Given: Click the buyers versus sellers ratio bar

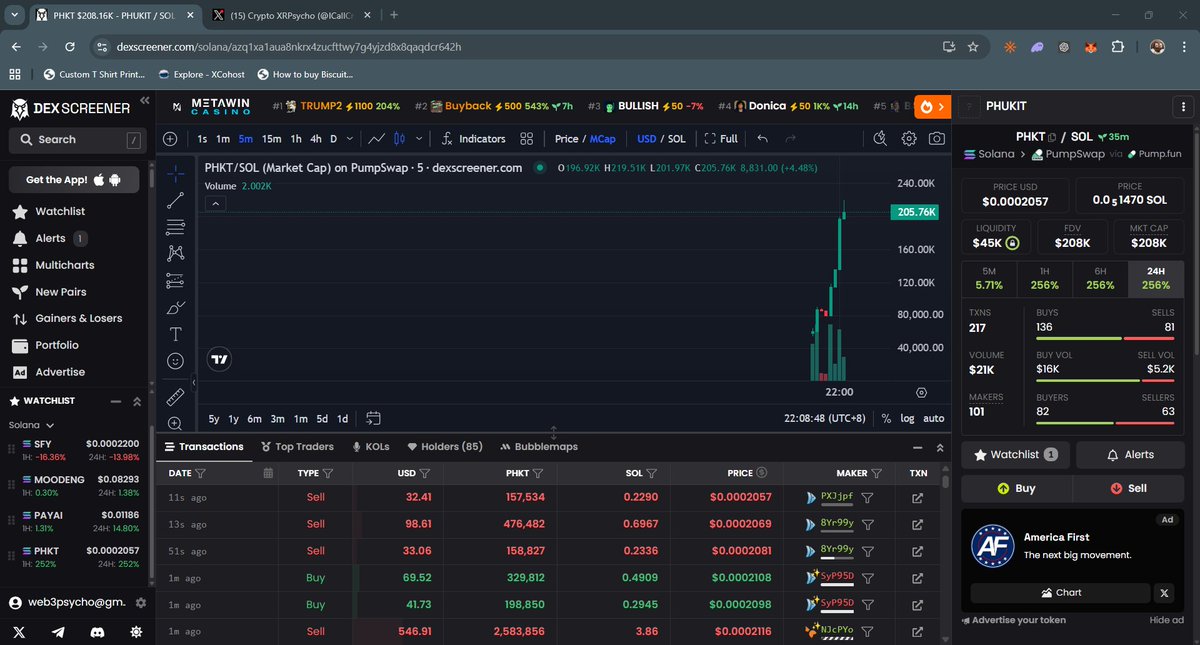Looking at the screenshot, I should pyautogui.click(x=1105, y=422).
